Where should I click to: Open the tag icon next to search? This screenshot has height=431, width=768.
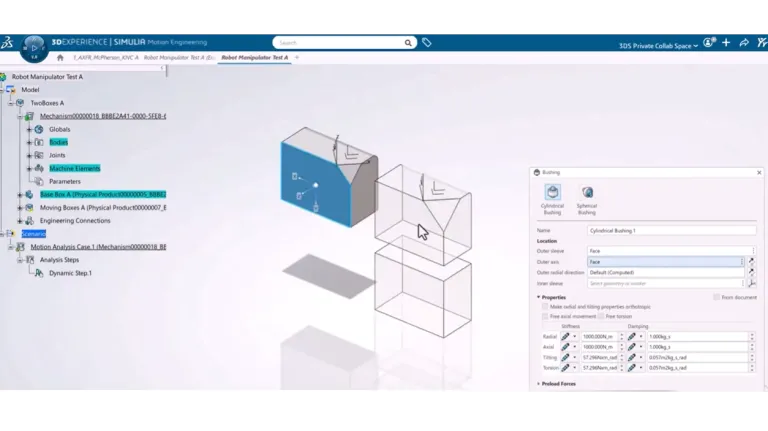point(427,43)
